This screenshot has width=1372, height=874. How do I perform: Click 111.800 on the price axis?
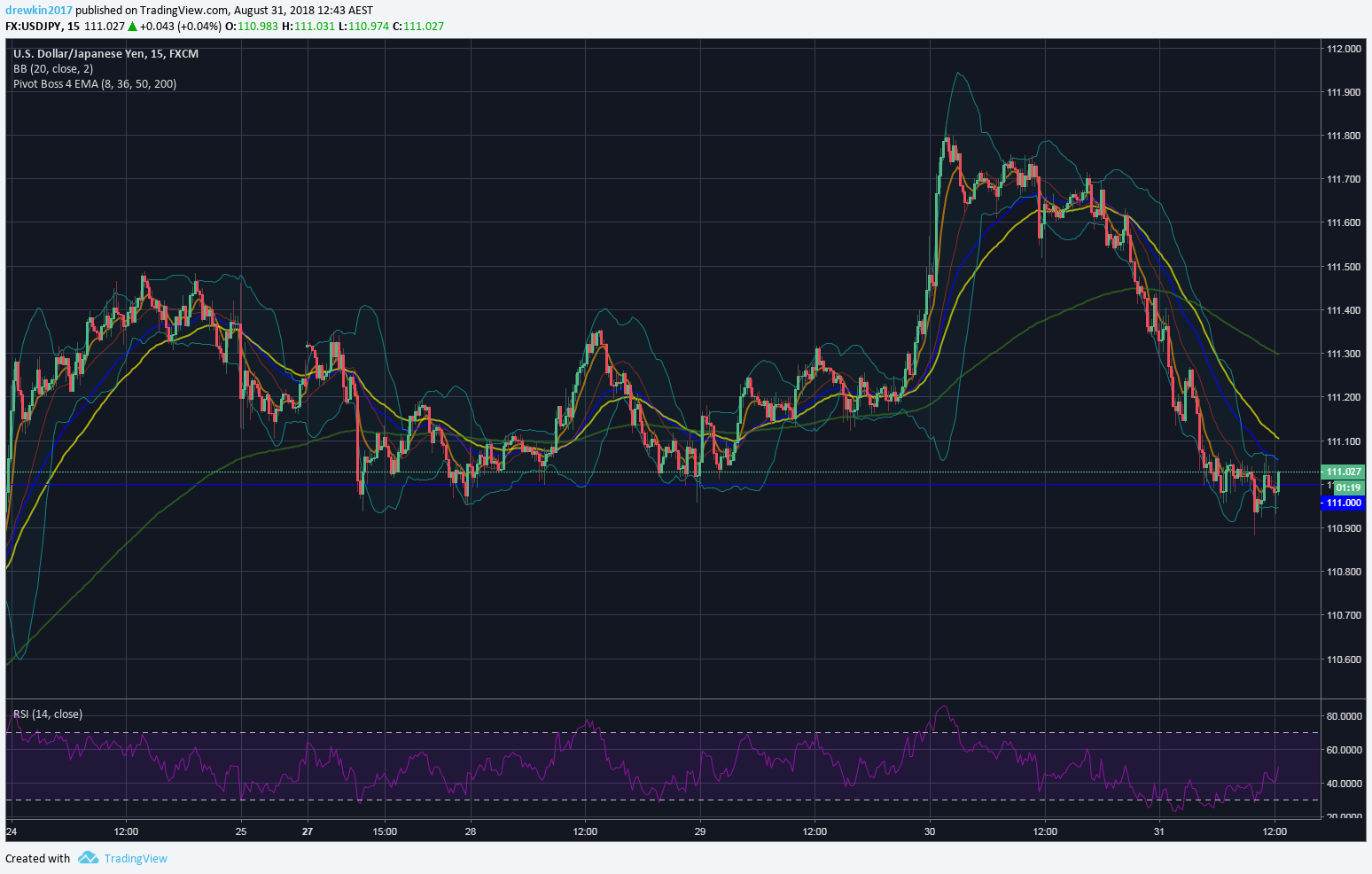point(1344,136)
